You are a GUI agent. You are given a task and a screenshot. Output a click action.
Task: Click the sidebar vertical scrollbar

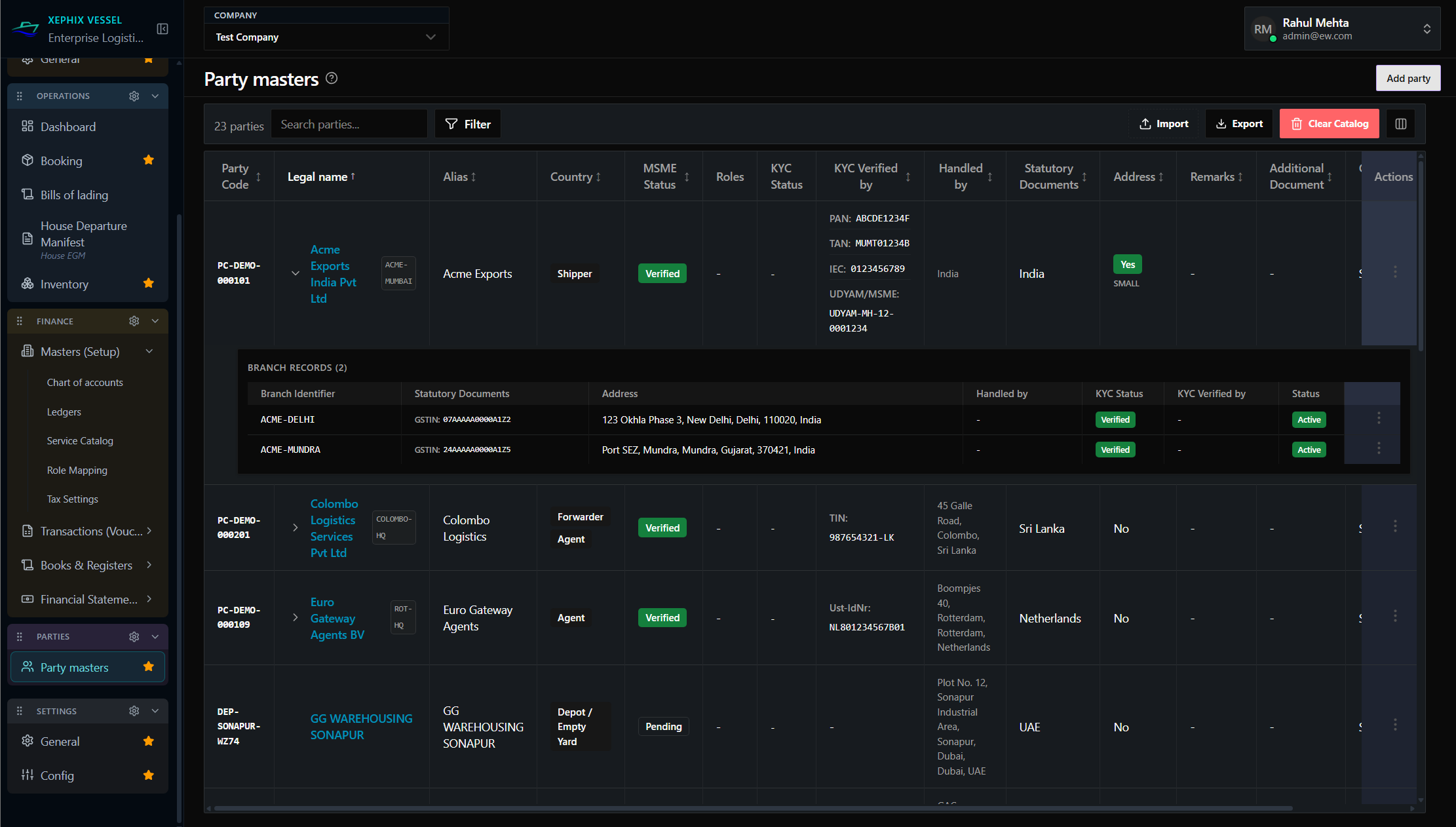click(x=179, y=518)
